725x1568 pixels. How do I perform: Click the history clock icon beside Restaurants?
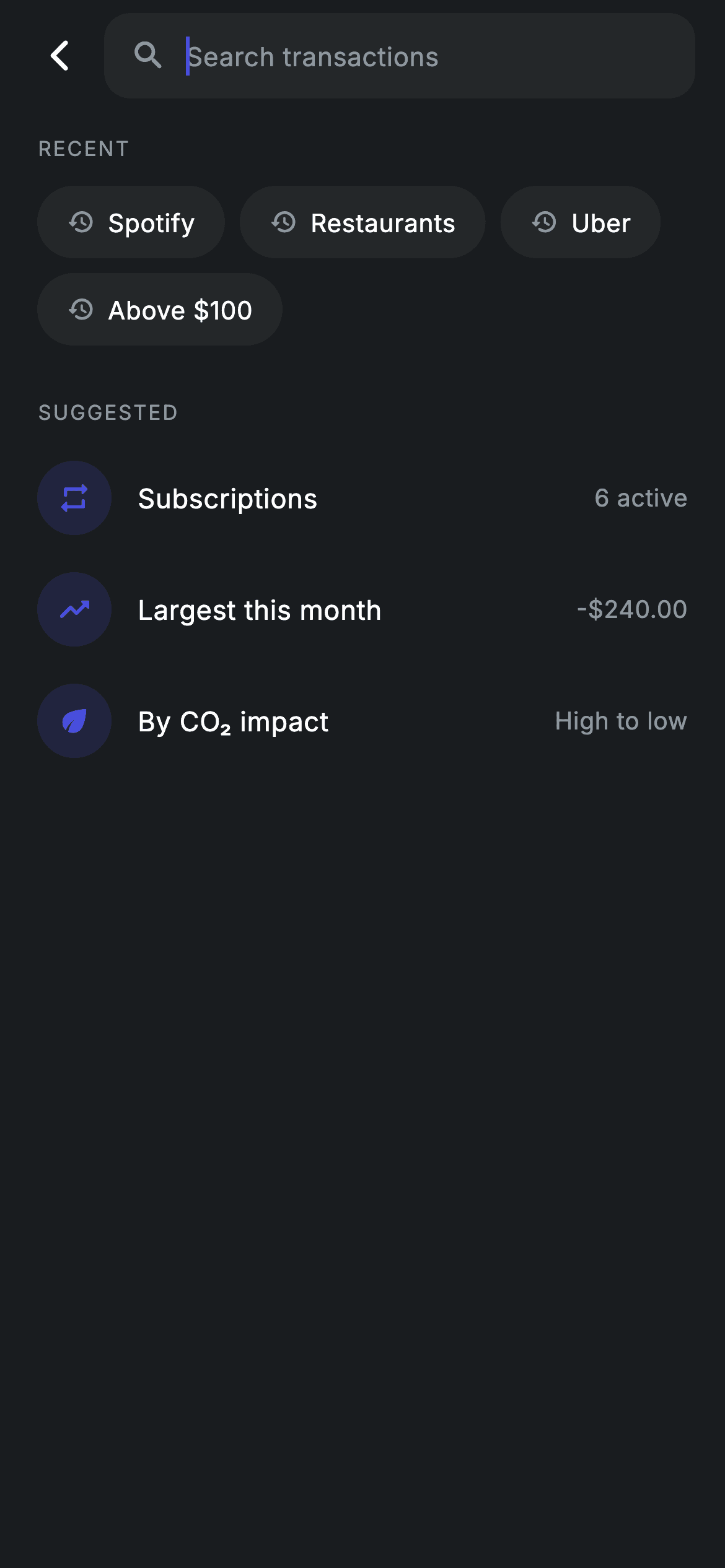(284, 222)
